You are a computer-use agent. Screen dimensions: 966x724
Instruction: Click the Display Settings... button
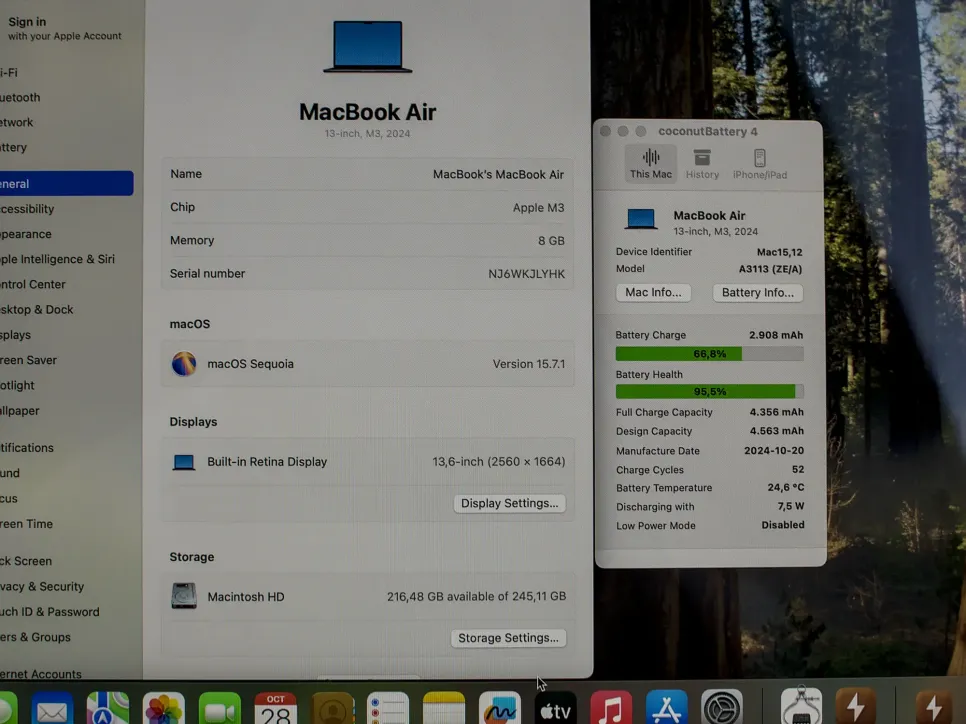(x=509, y=503)
